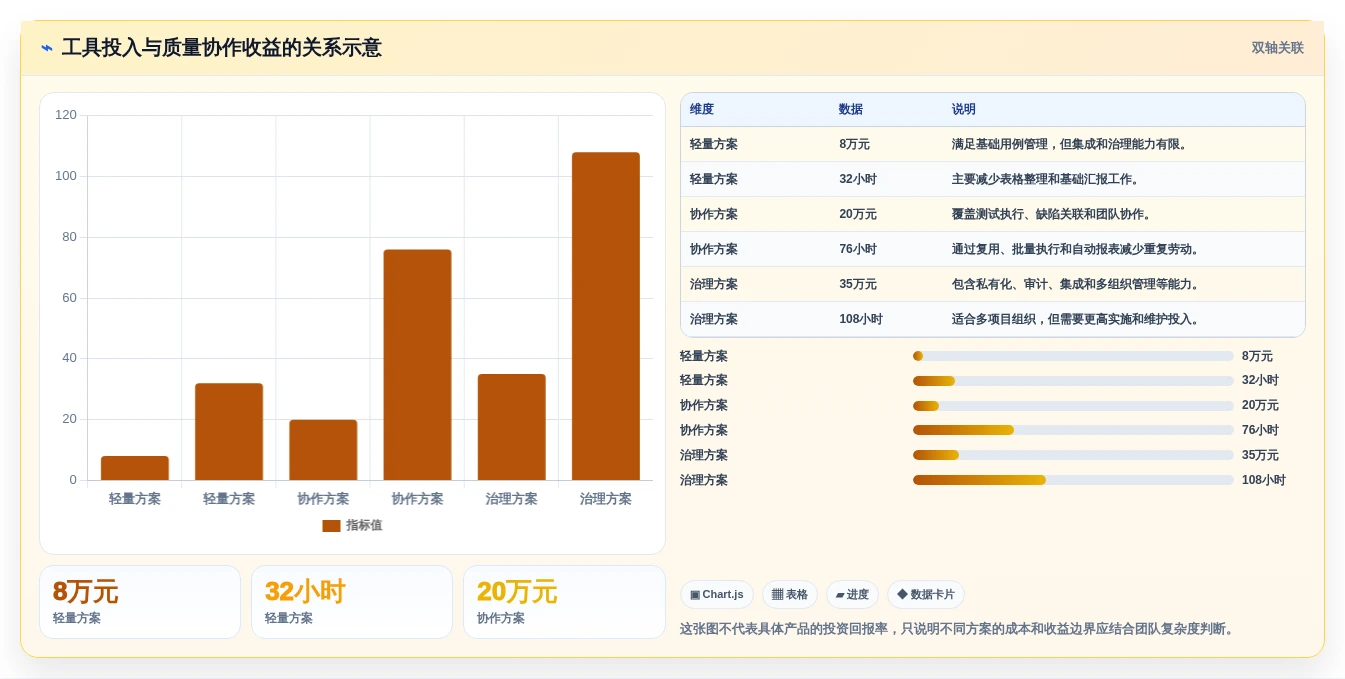
Task: Click the chart bar valued 20
Action: (323, 450)
